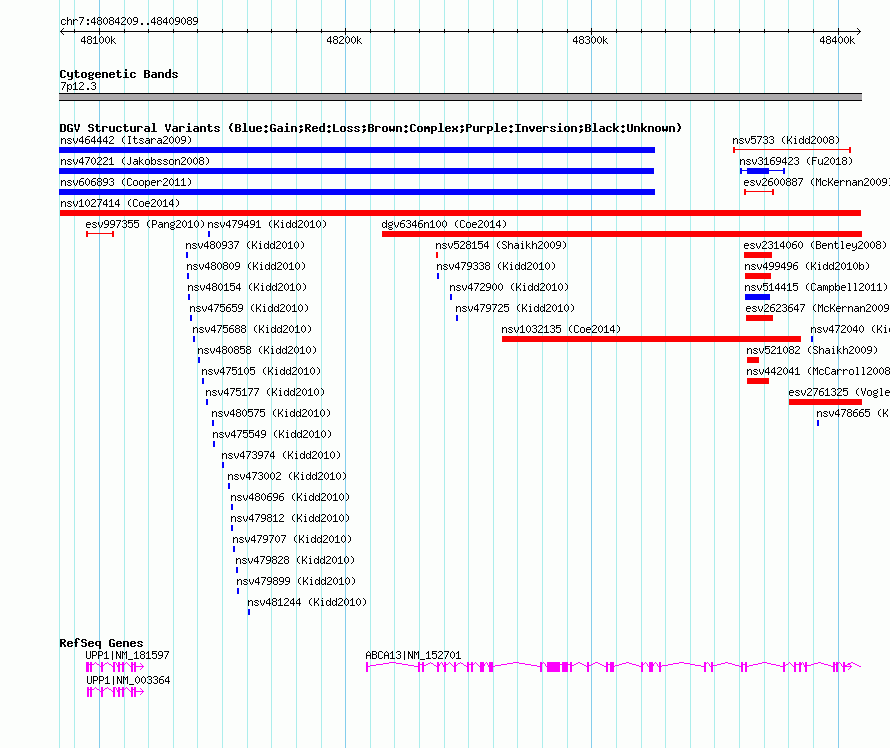
Task: Click the nsv1027414 (Coe2014) red loss bar
Action: 460,213
